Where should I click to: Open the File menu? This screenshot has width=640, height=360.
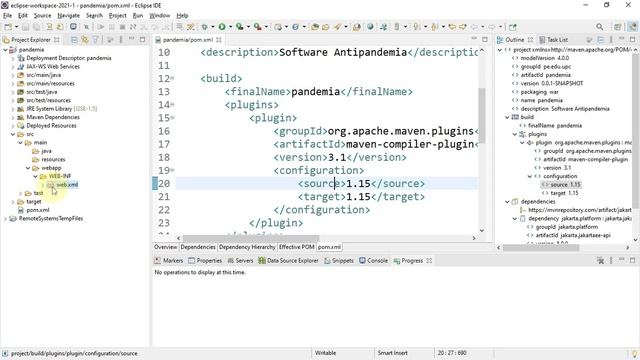click(x=7, y=16)
